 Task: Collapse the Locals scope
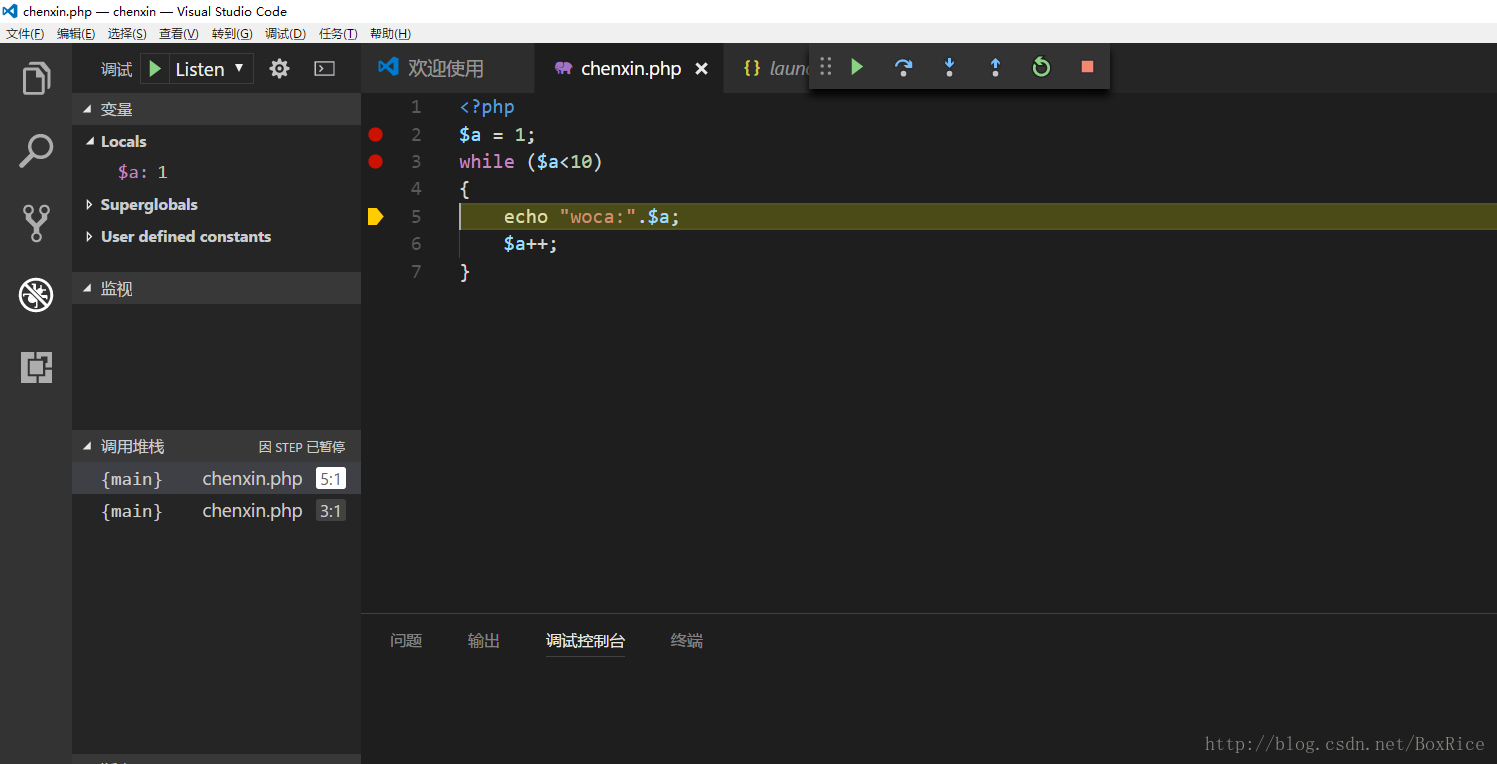tap(91, 142)
